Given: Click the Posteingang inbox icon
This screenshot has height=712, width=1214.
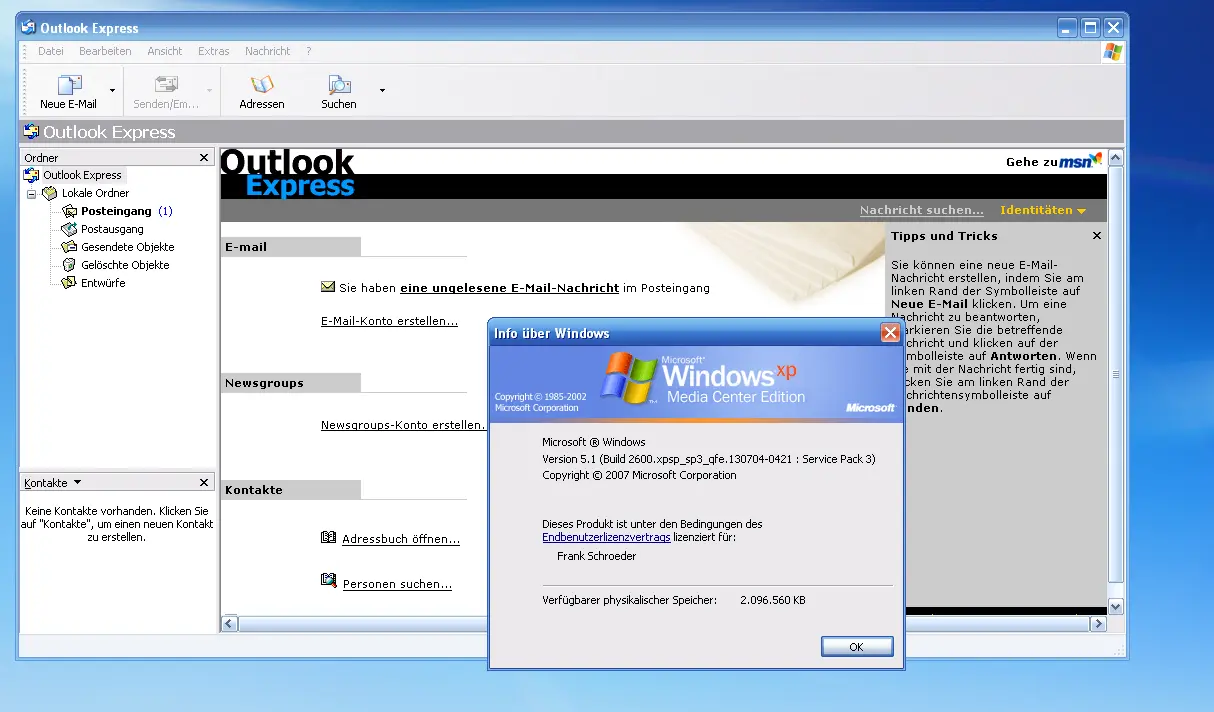Looking at the screenshot, I should 69,211.
